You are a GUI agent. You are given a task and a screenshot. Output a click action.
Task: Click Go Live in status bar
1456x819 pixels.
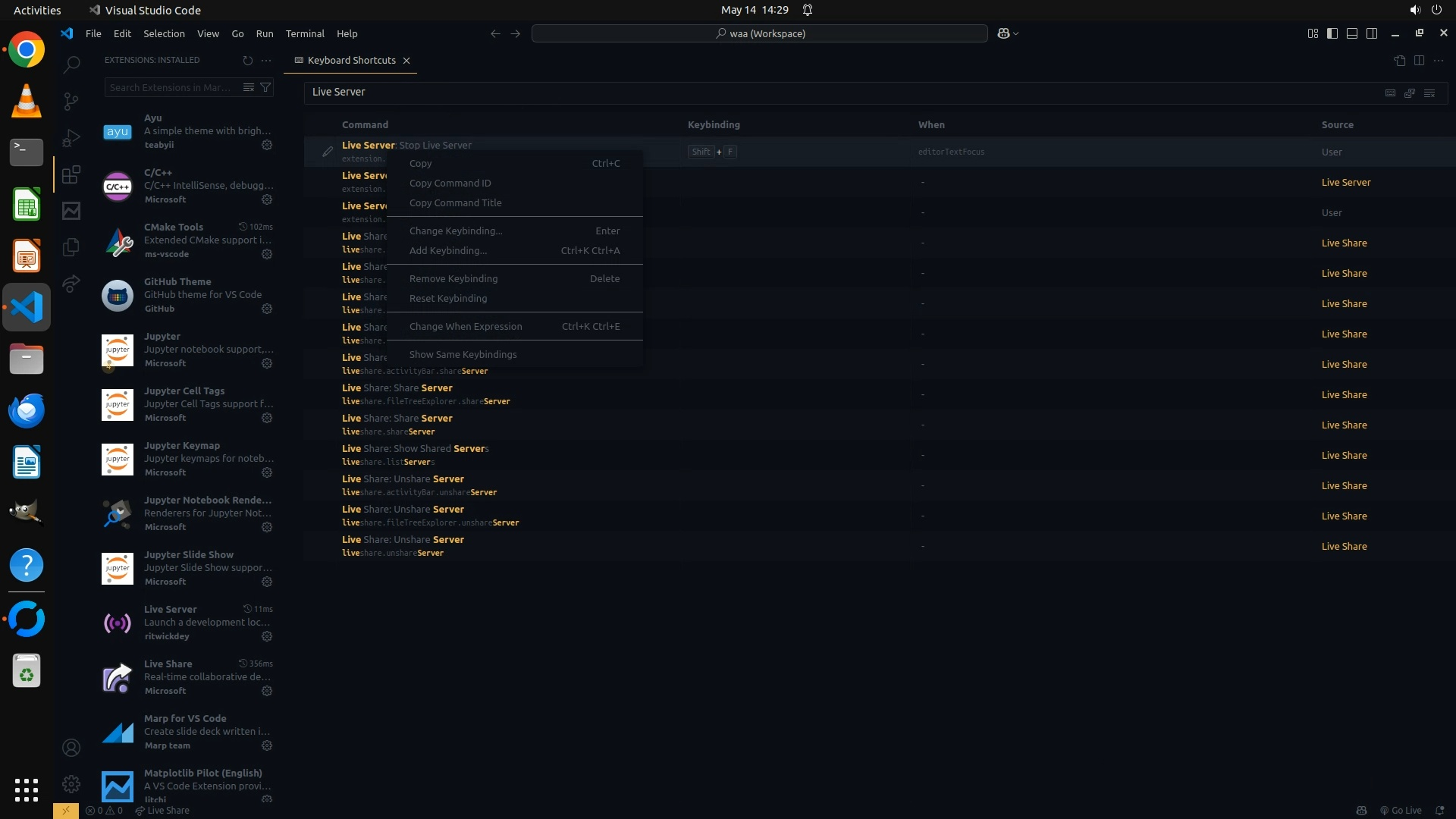pos(1401,810)
